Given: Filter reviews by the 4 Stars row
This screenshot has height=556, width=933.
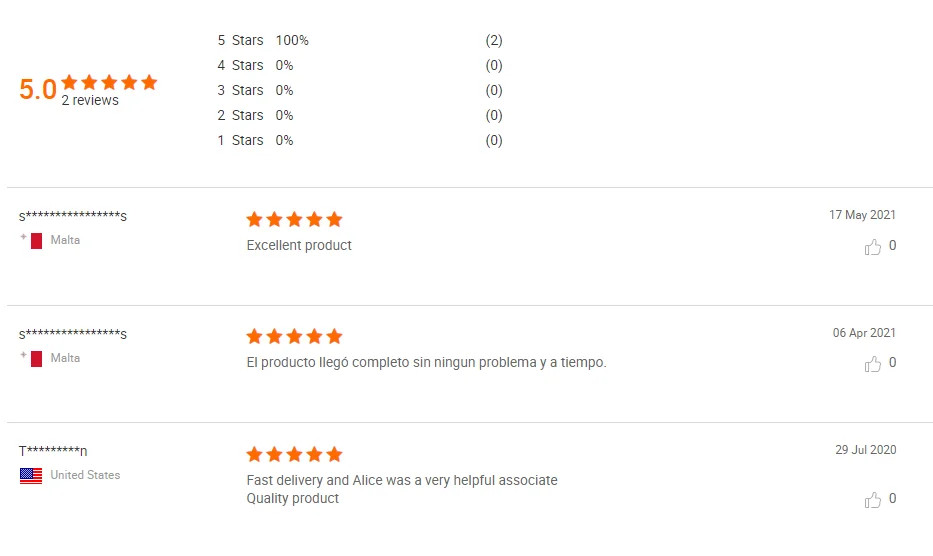Looking at the screenshot, I should pos(241,66).
